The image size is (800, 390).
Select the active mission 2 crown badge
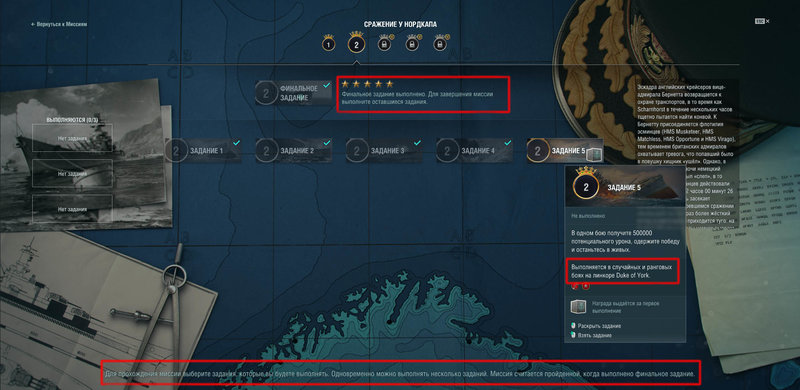pos(356,43)
